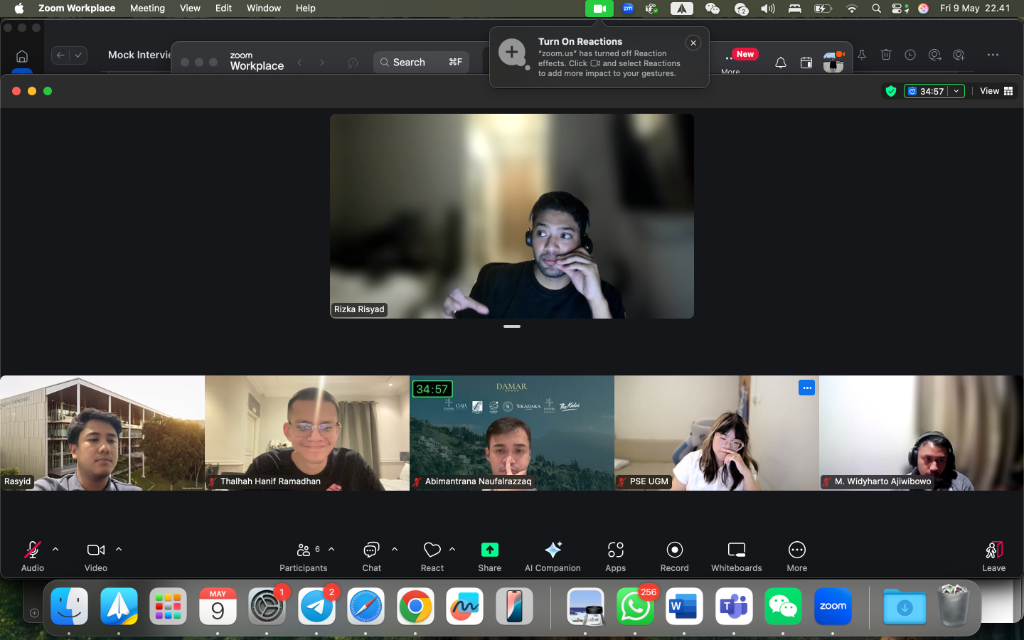Open the Meeting menu
The image size is (1024, 640).
click(147, 8)
